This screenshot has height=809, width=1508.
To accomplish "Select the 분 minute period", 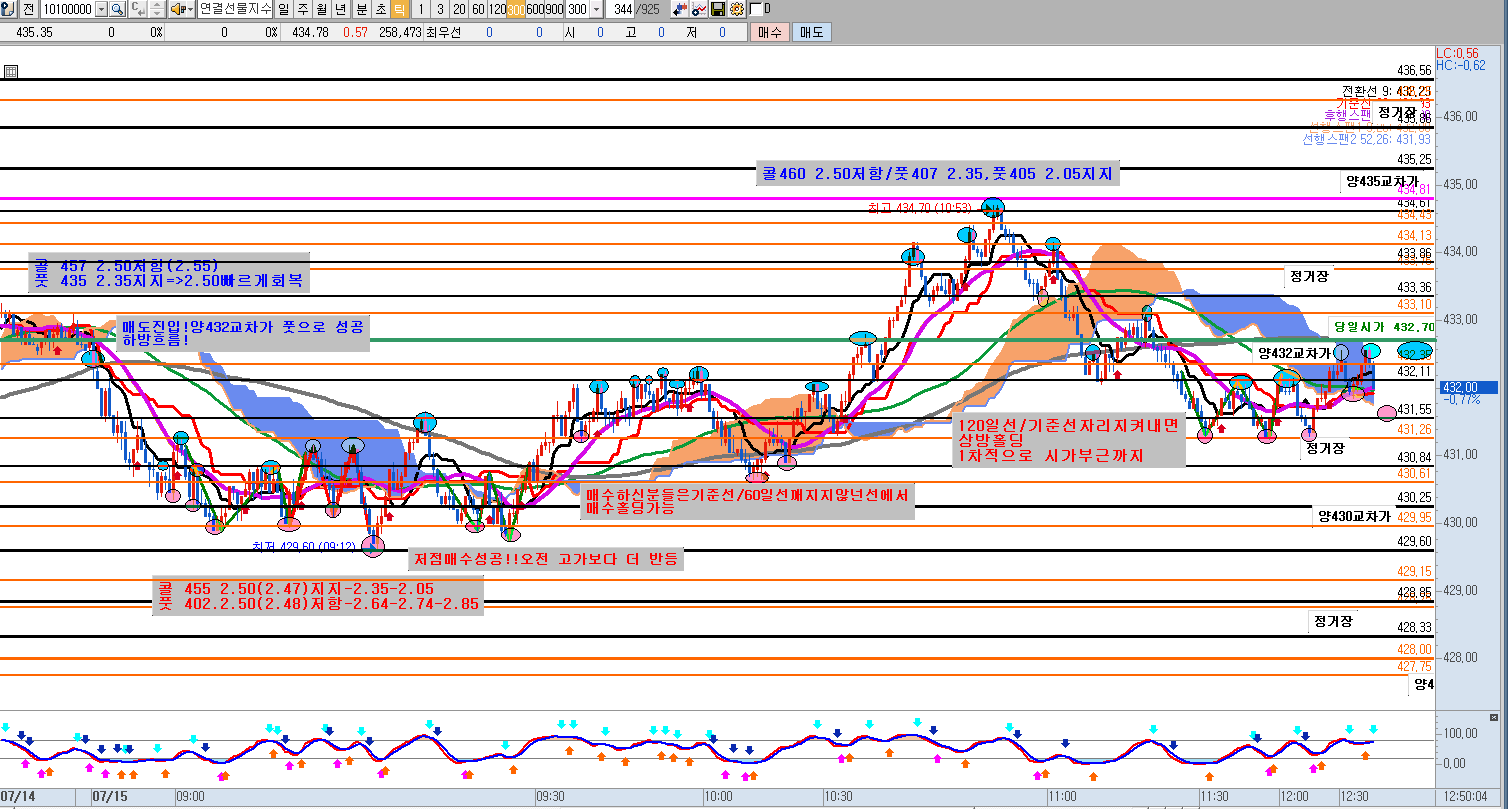I will 362,9.
